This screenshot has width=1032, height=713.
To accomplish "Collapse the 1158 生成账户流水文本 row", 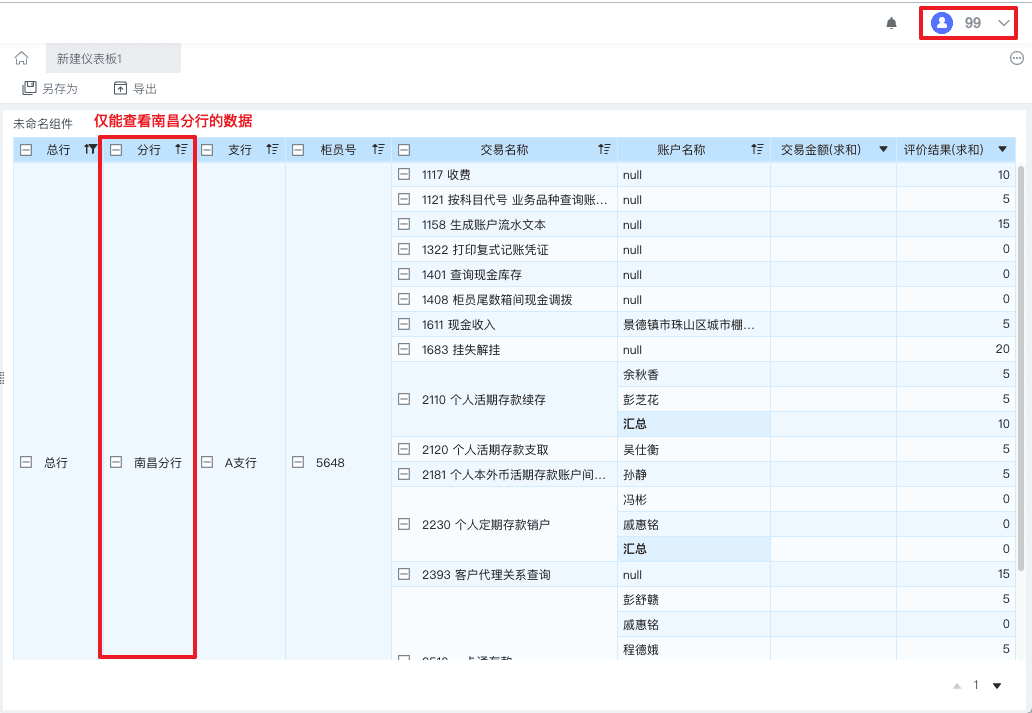I will [x=404, y=224].
